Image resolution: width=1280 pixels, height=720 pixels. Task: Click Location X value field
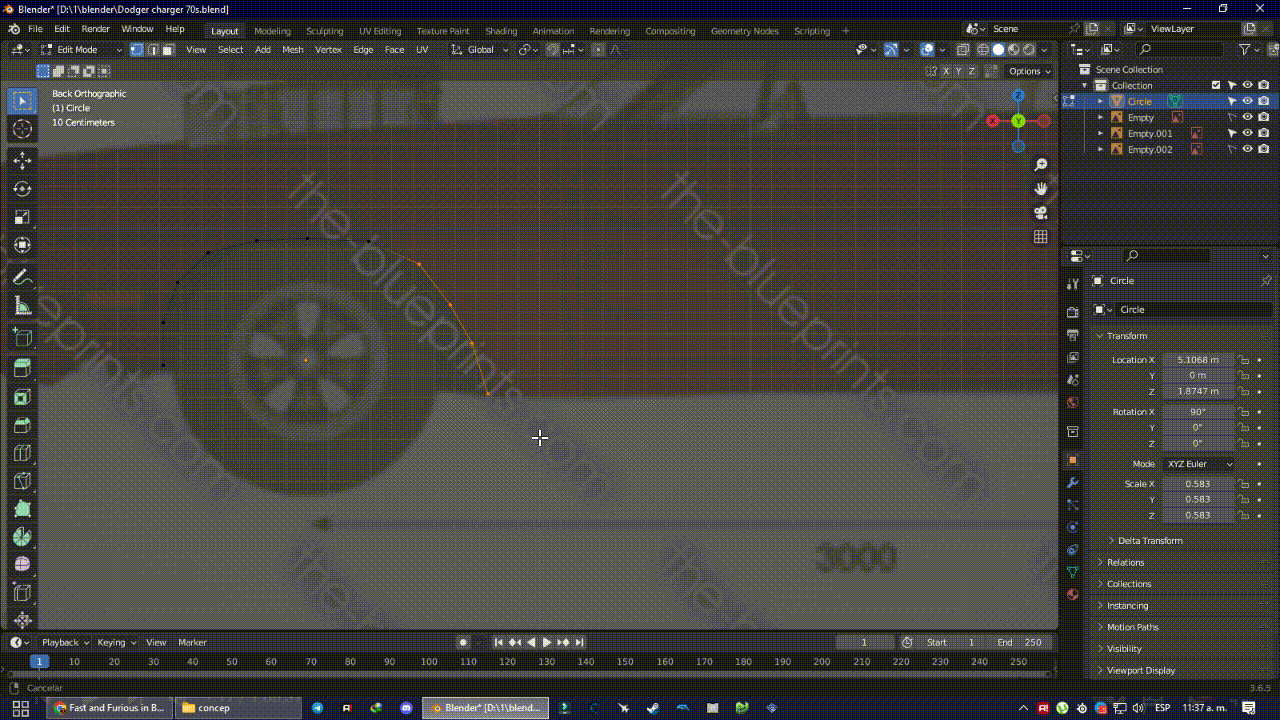pos(1199,360)
